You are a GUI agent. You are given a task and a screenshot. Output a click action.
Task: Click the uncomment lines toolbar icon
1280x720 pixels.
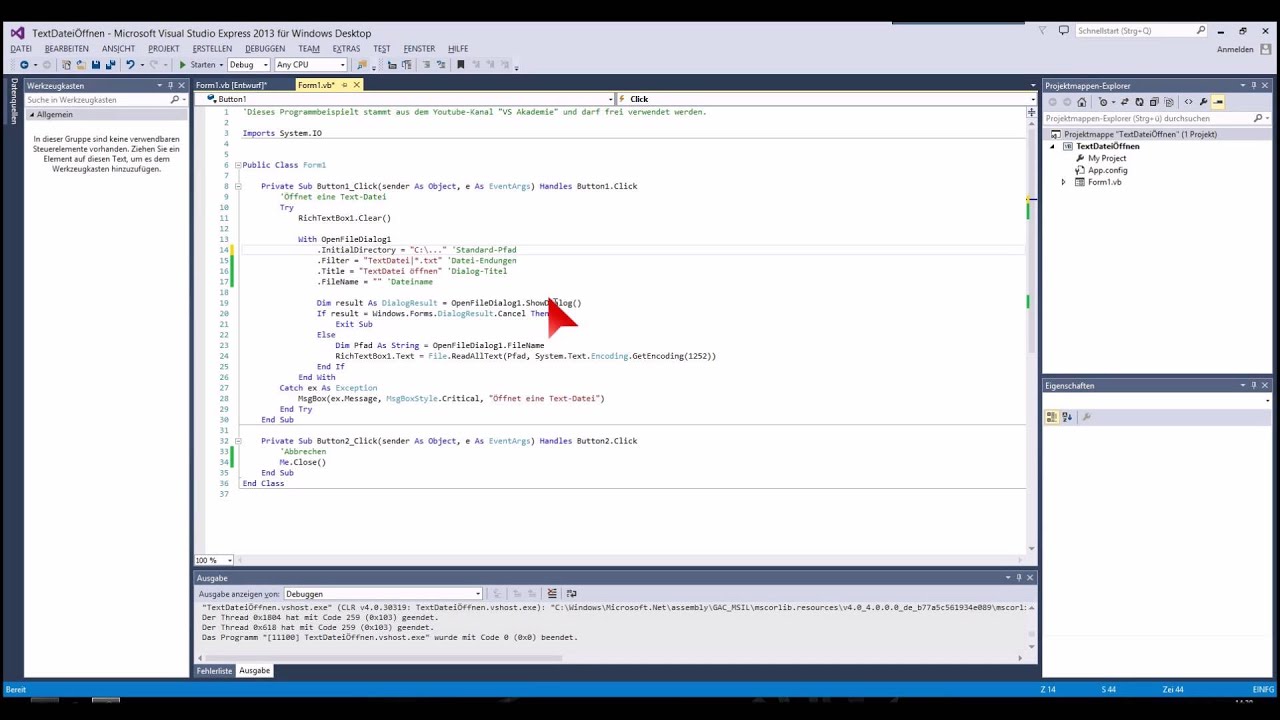coord(441,65)
